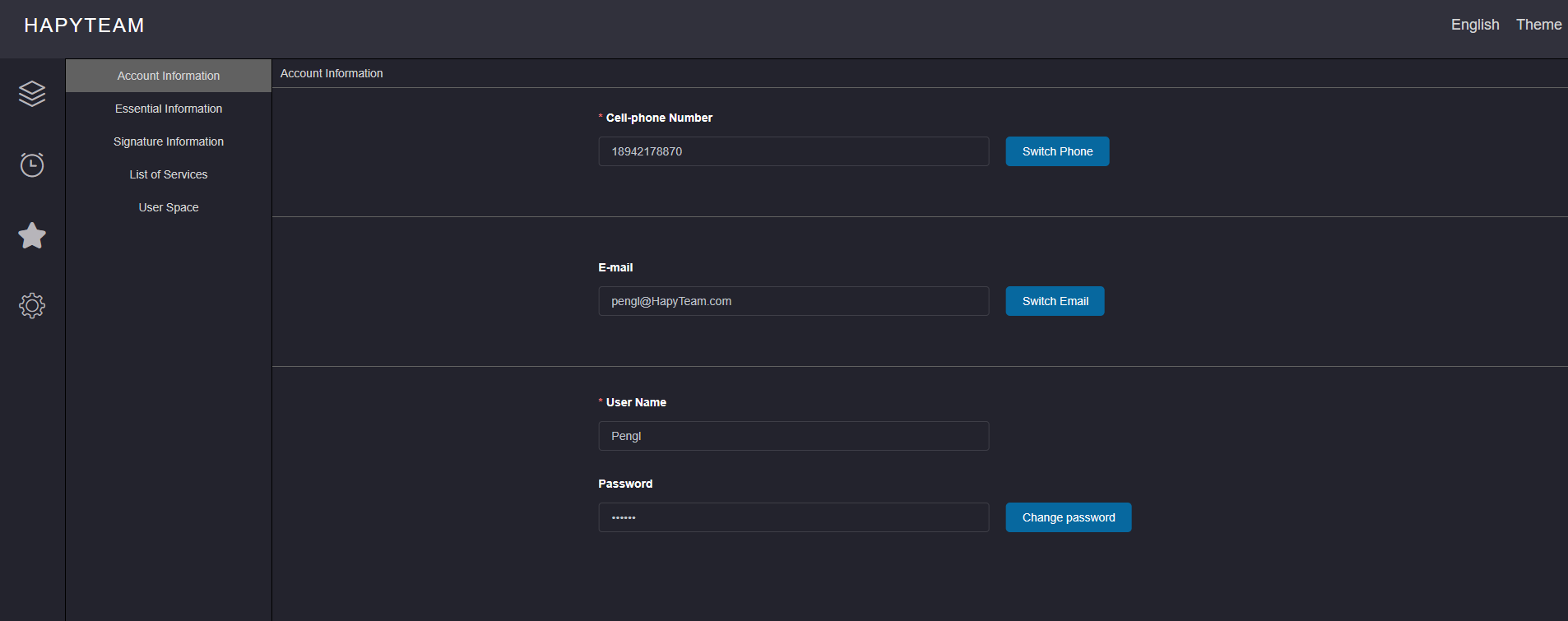Click the Switch Phone button
This screenshot has width=1568, height=621.
tap(1057, 151)
